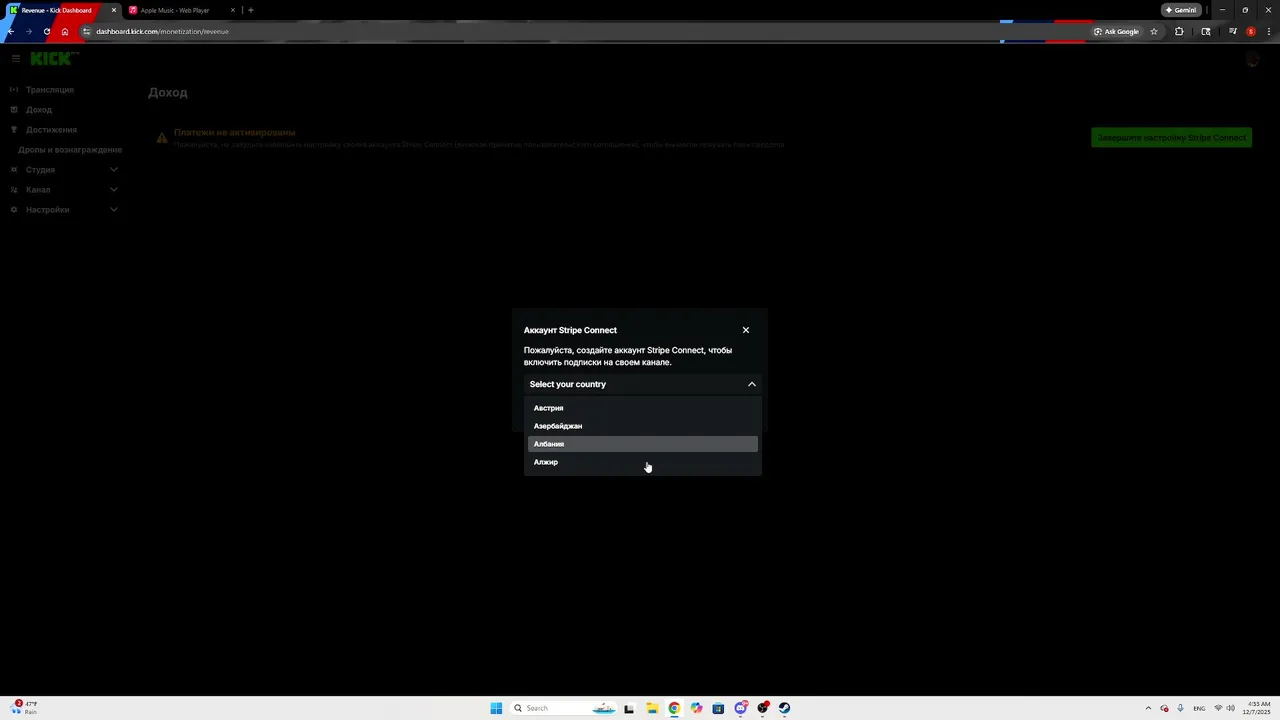Image resolution: width=1280 pixels, height=720 pixels.
Task: Open the volume control in system tray
Action: [x=1230, y=708]
